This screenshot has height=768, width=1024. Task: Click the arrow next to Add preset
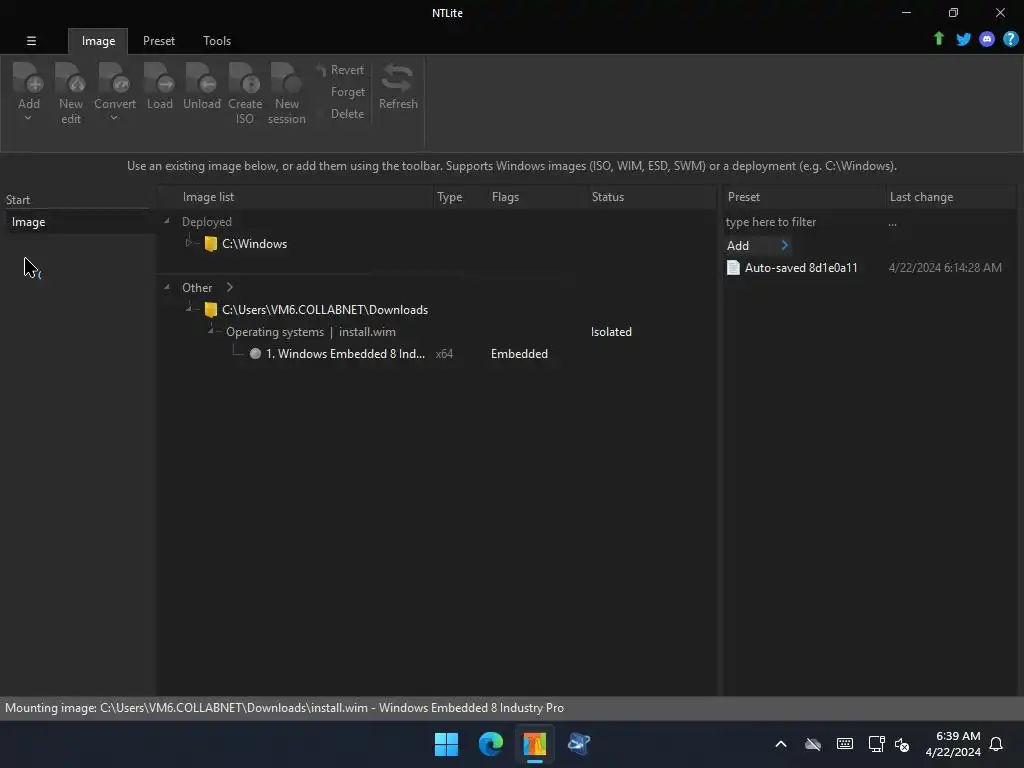785,245
